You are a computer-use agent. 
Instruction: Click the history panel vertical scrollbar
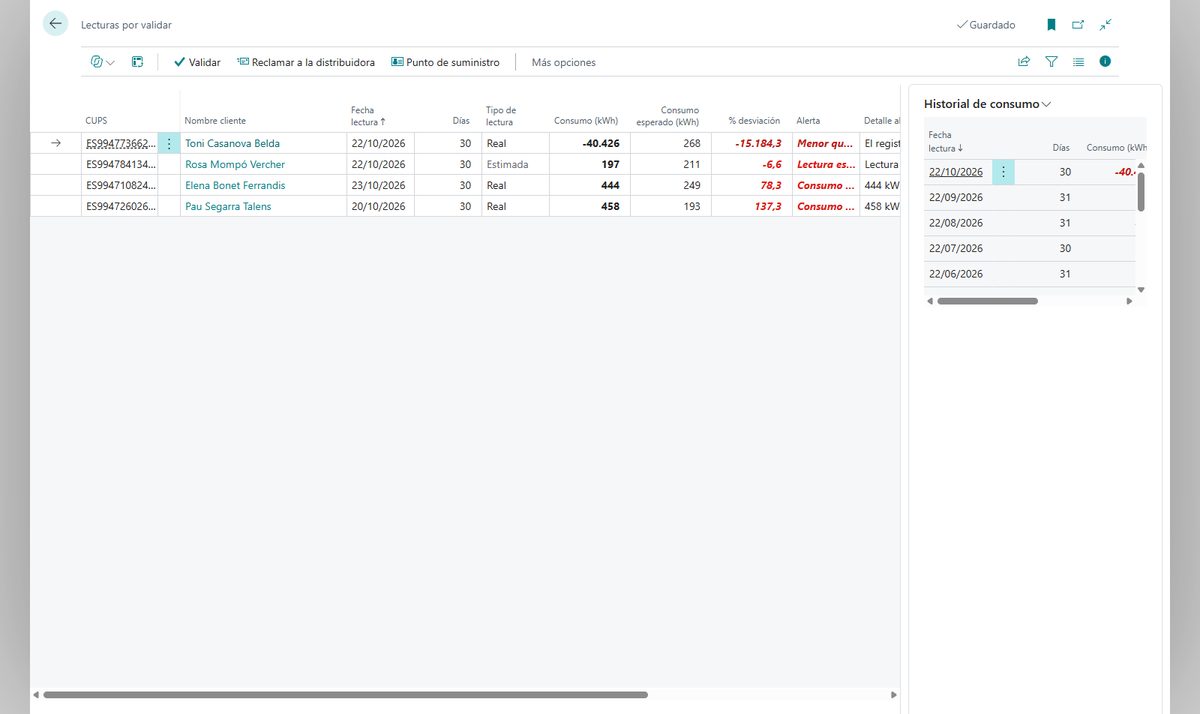click(1141, 192)
